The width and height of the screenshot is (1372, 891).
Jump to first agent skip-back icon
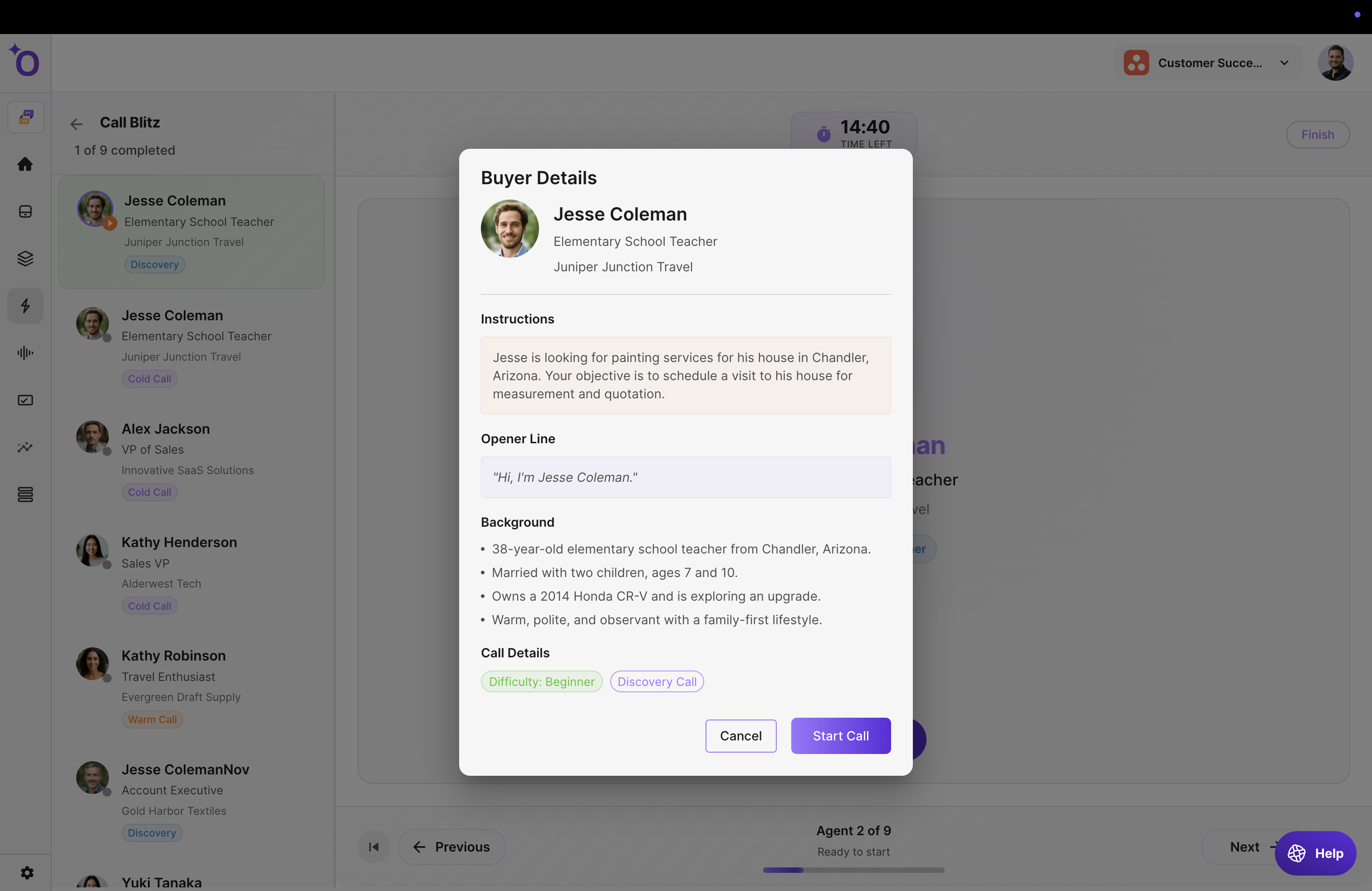click(x=373, y=847)
